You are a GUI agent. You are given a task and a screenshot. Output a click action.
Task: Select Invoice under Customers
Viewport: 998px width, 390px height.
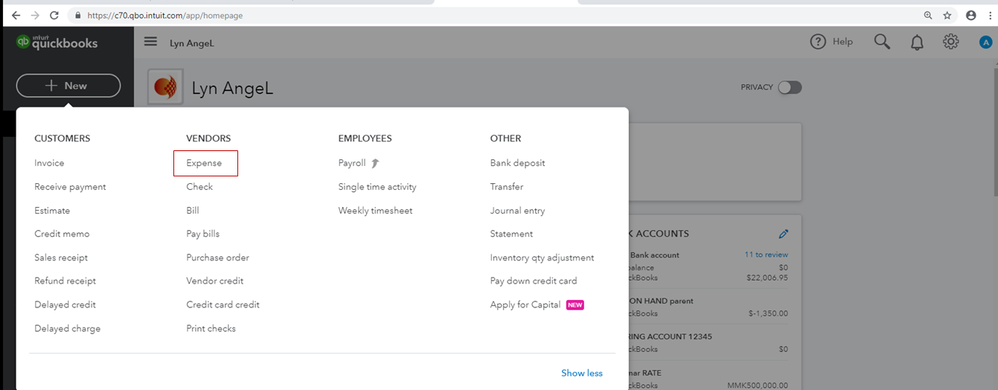49,163
